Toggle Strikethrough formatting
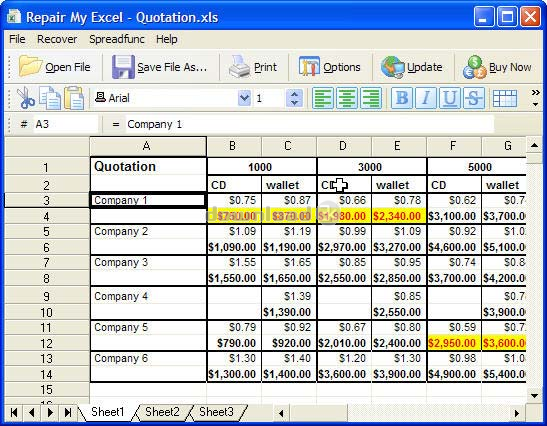547x426 pixels. (473, 98)
